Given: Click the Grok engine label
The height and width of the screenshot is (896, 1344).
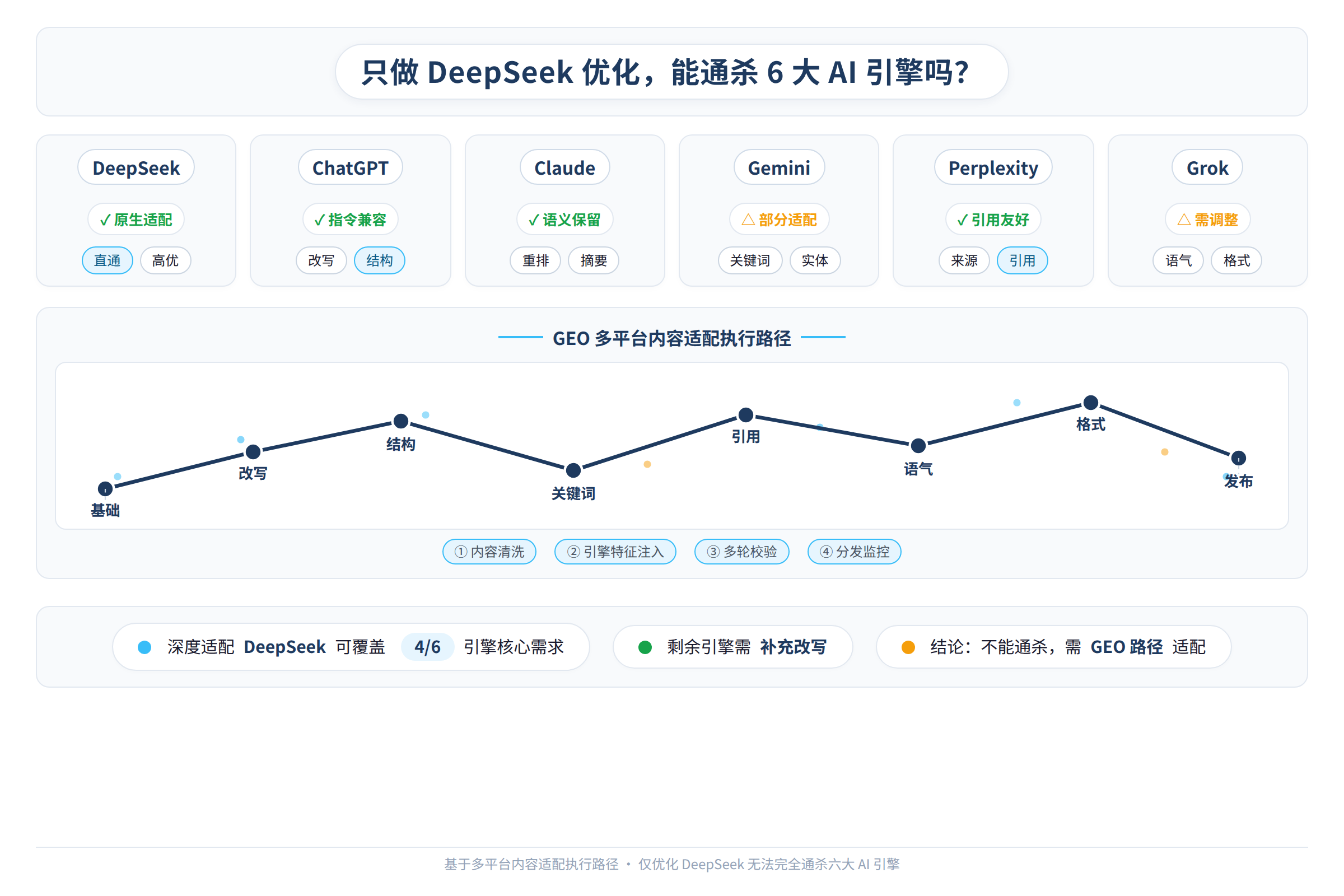Looking at the screenshot, I should [x=1207, y=167].
